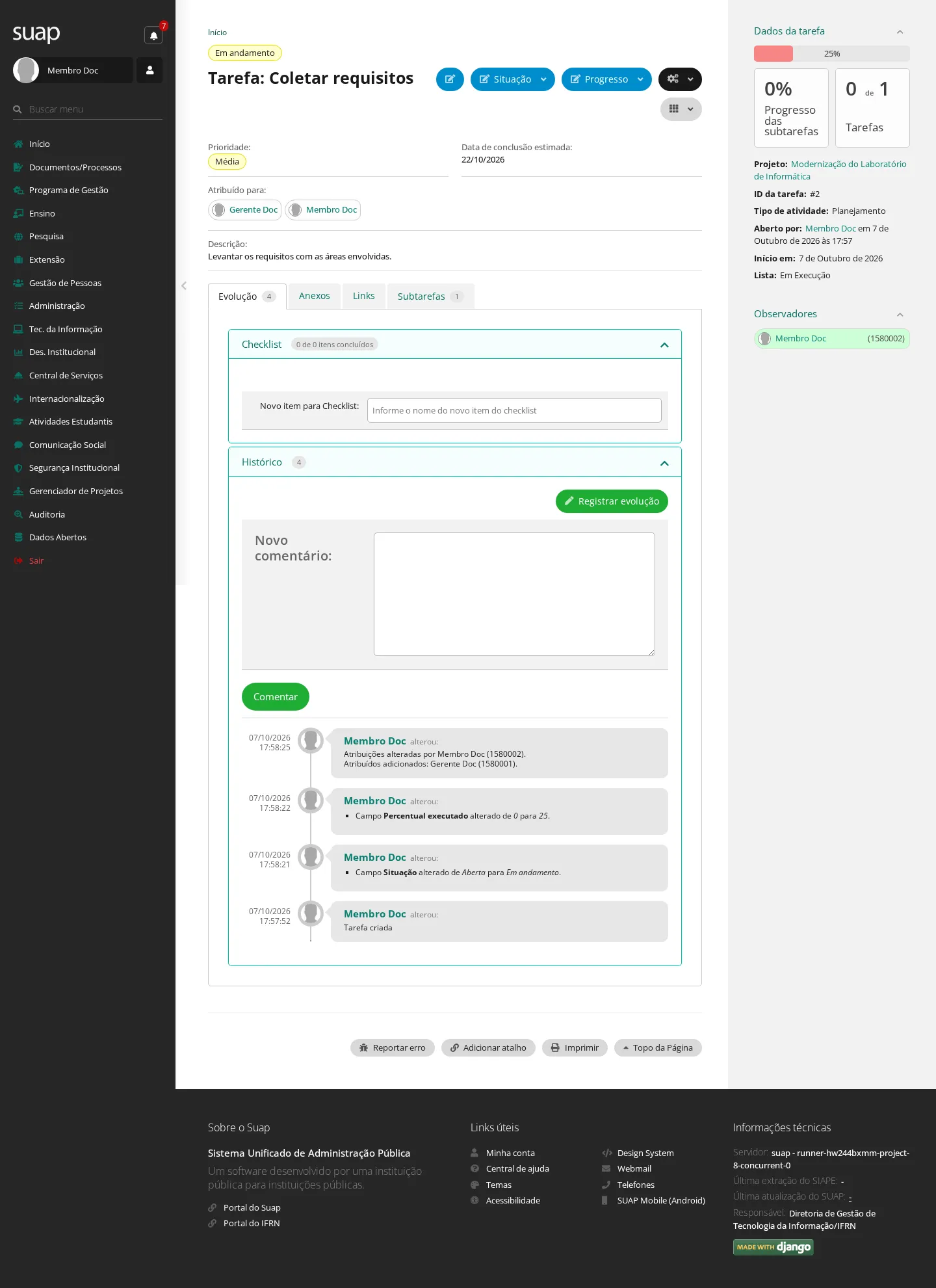Click the Segurança Institucional shield icon

click(x=18, y=468)
